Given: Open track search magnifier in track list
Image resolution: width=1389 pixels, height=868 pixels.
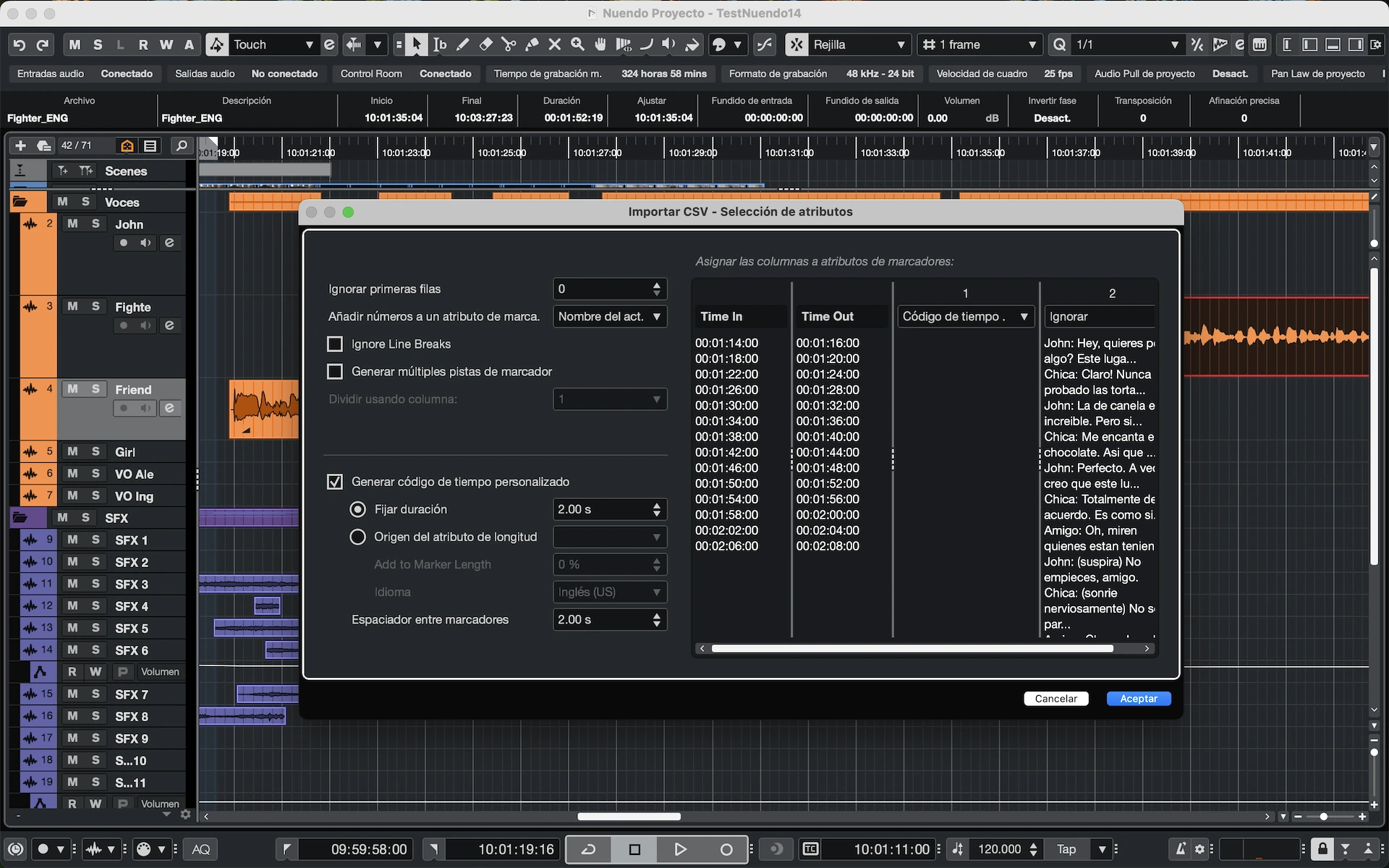Looking at the screenshot, I should pos(182,145).
